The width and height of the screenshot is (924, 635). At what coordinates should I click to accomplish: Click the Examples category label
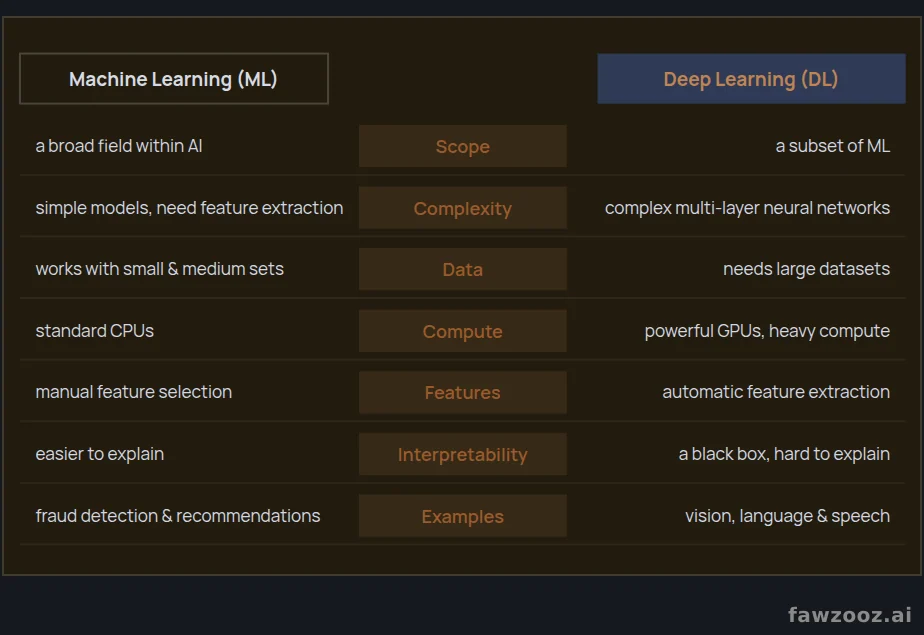[463, 516]
